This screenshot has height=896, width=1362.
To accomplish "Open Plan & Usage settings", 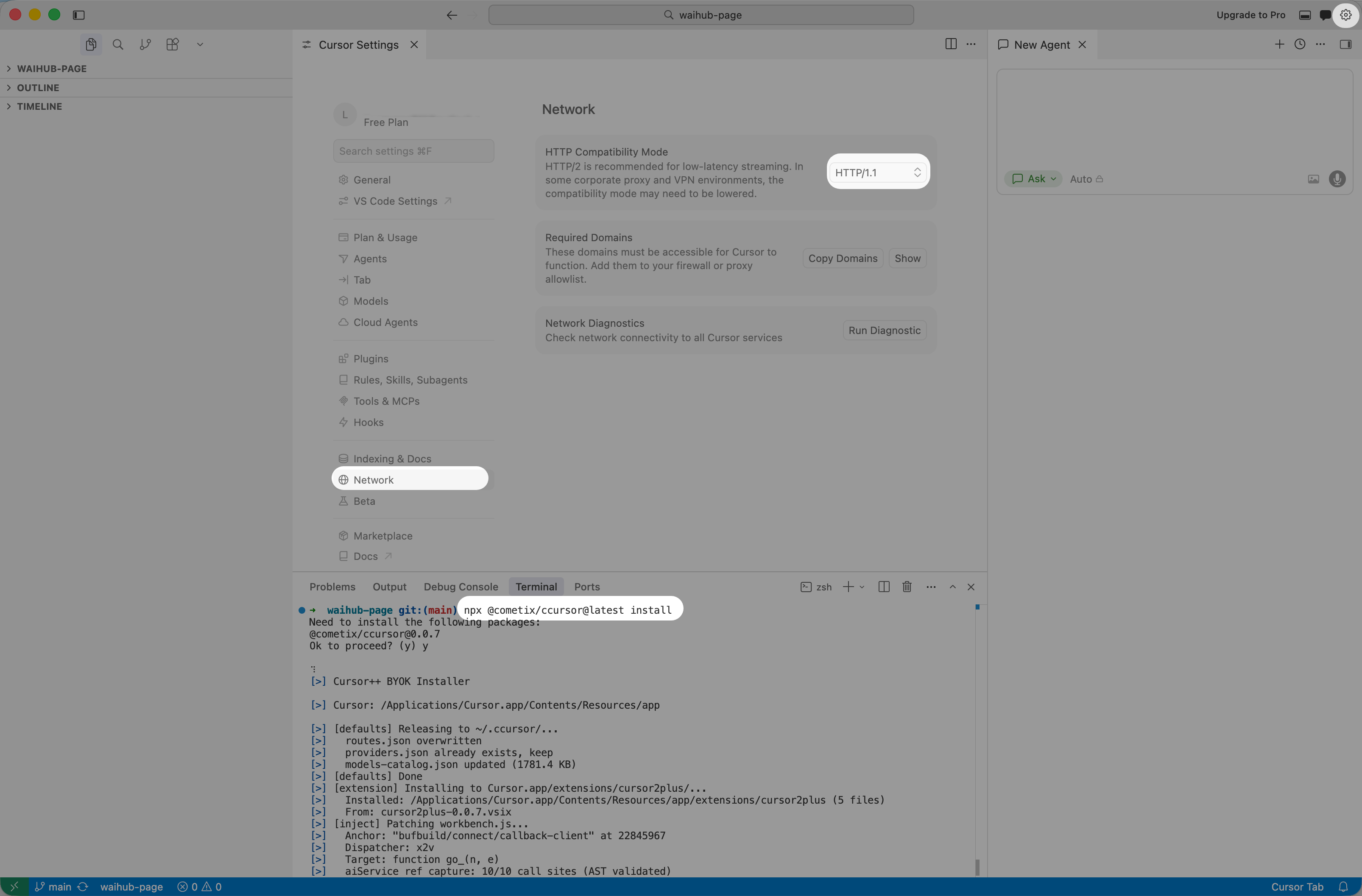I will pos(413,237).
